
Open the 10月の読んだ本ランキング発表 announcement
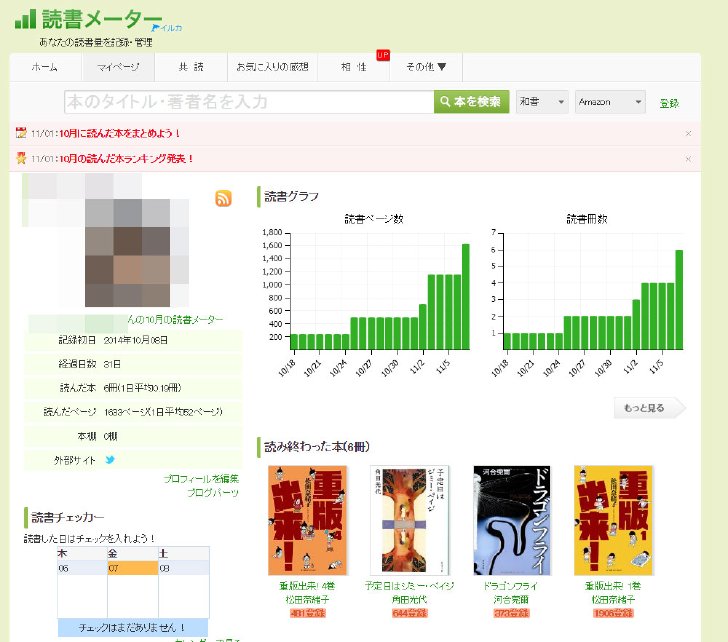(126, 159)
